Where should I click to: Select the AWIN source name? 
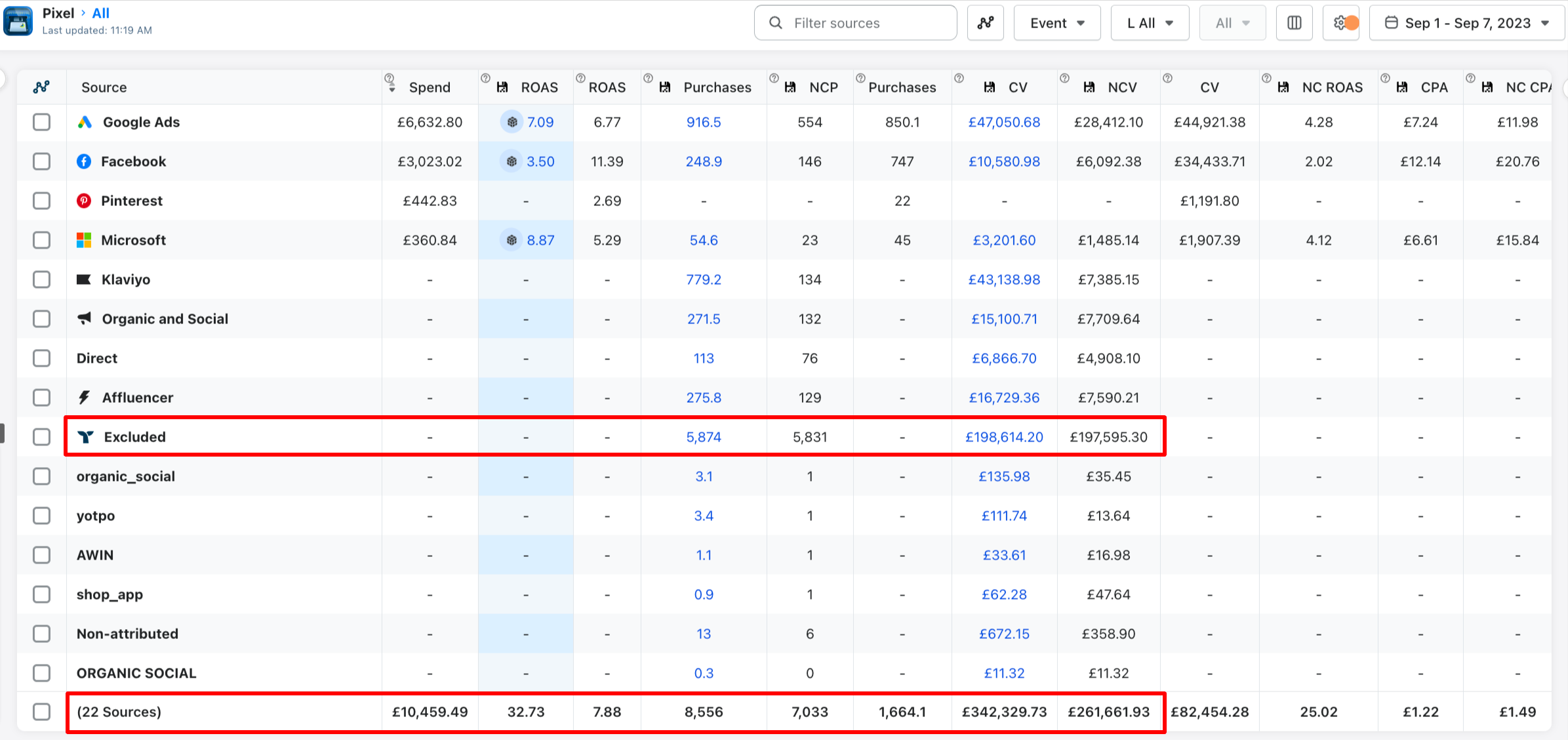tap(95, 555)
